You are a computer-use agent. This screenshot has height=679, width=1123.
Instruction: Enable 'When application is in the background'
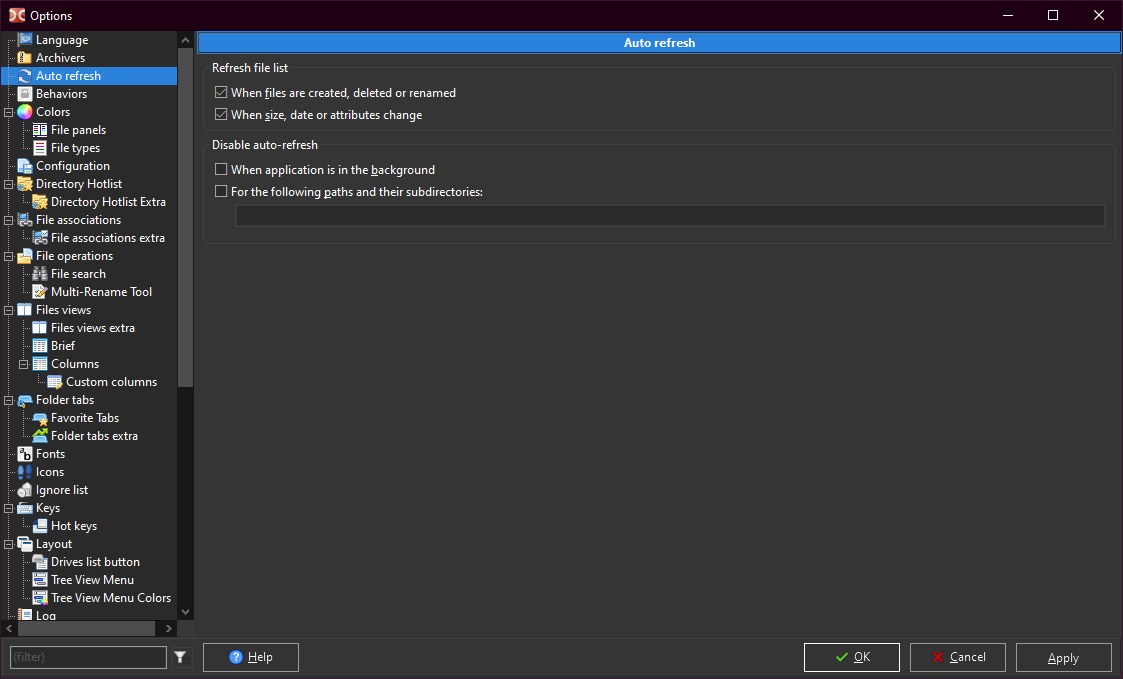(221, 170)
